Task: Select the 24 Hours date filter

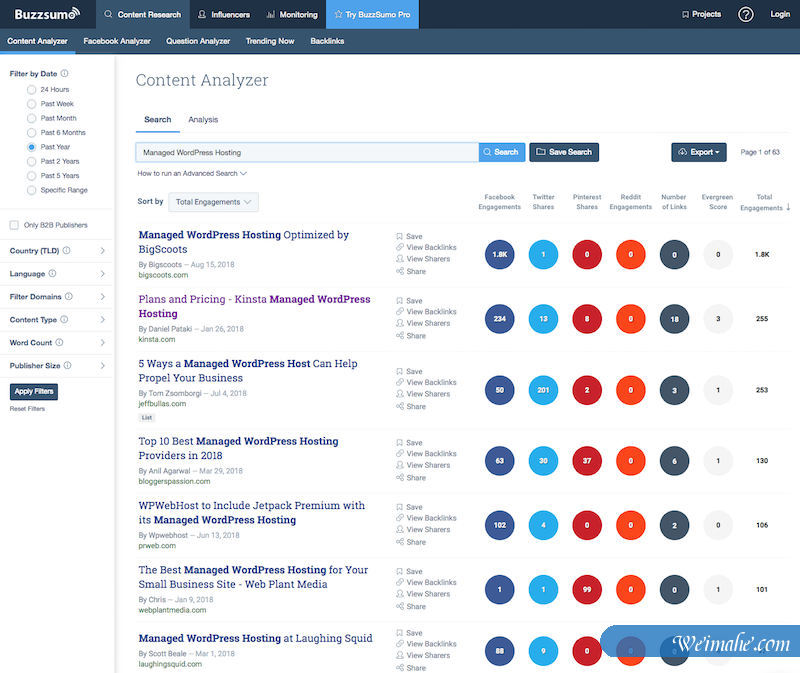Action: (32, 90)
